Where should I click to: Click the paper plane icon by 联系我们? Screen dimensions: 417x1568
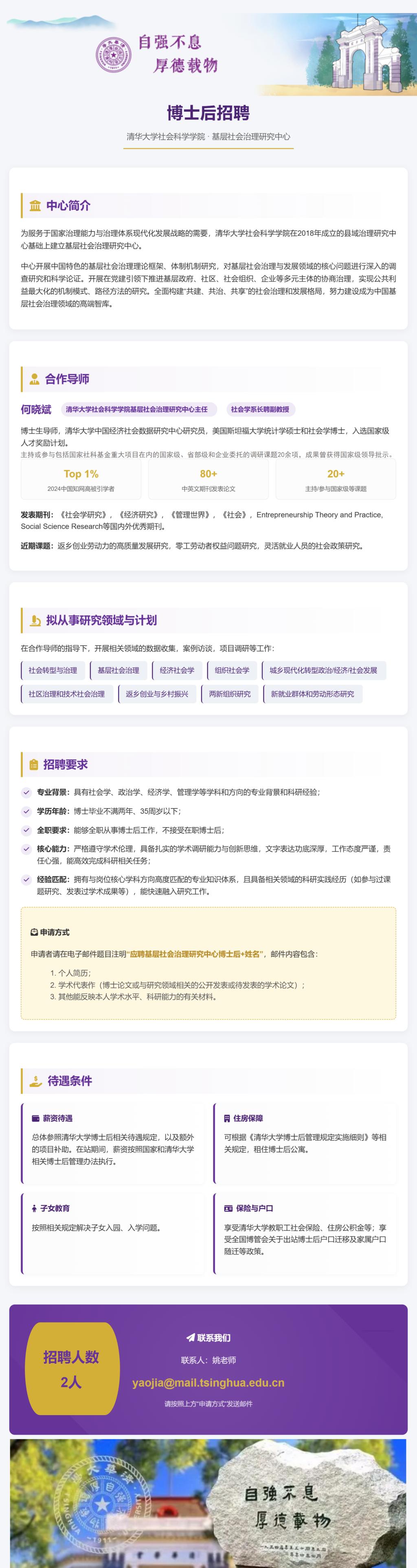190,1337
